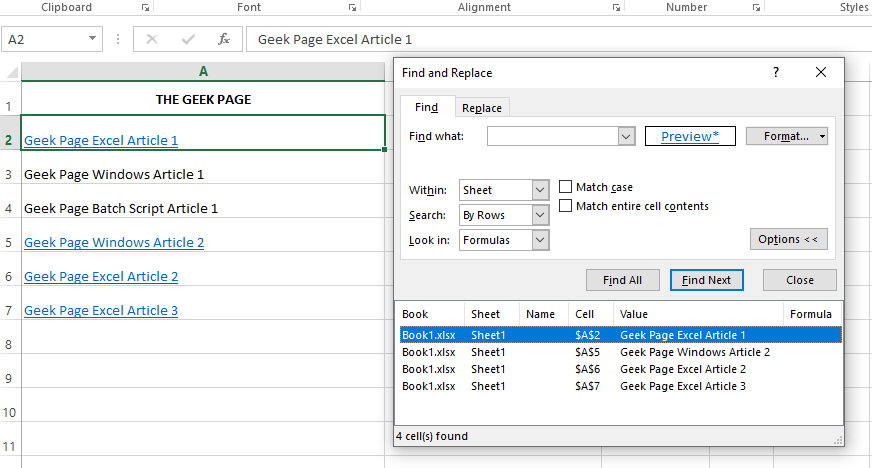Click the Find All button

(622, 280)
